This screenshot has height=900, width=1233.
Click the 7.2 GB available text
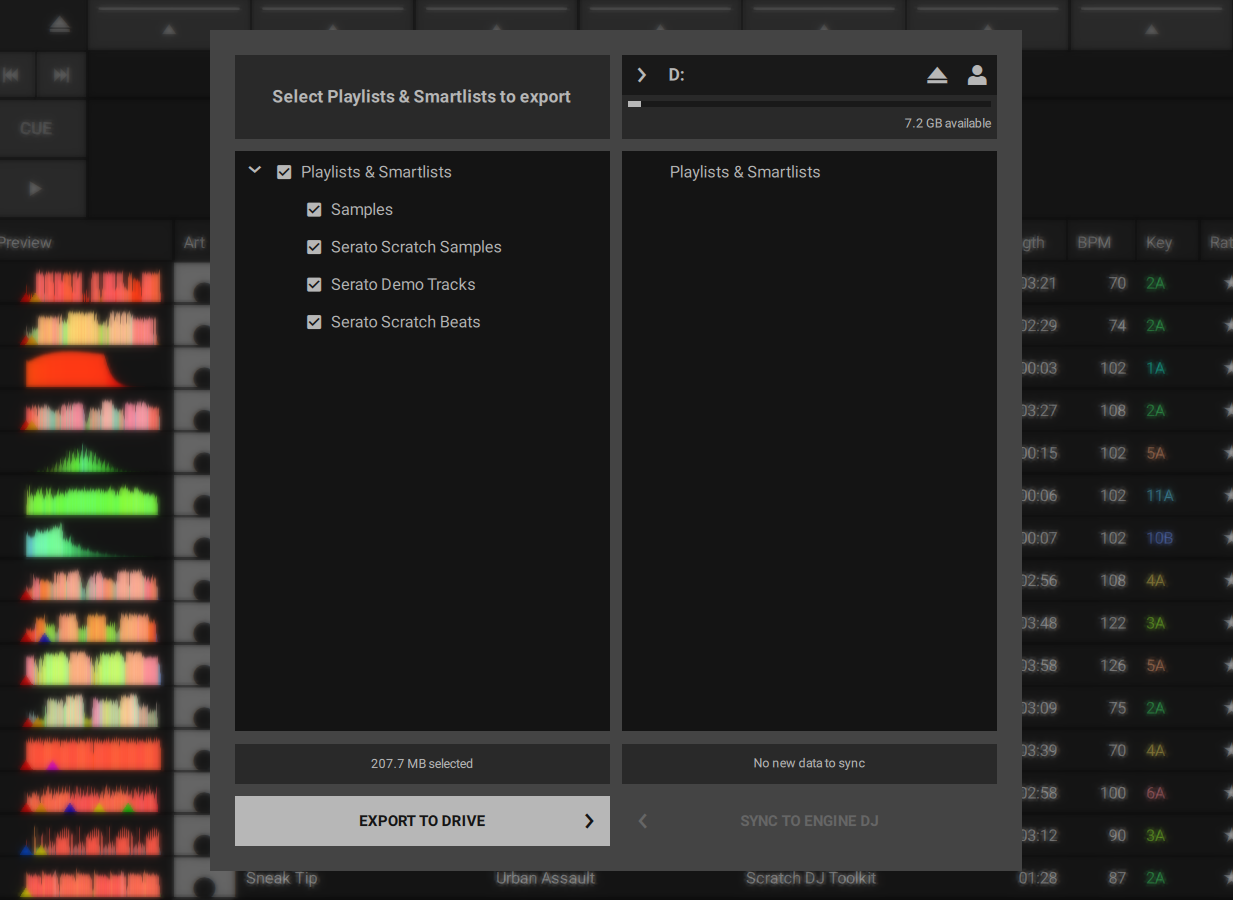pos(948,124)
